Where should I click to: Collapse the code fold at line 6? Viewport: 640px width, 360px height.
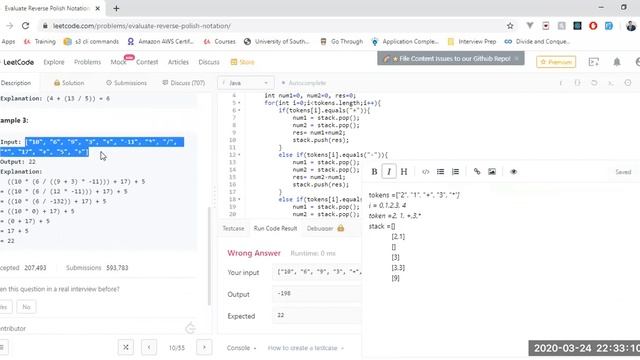pos(239,111)
